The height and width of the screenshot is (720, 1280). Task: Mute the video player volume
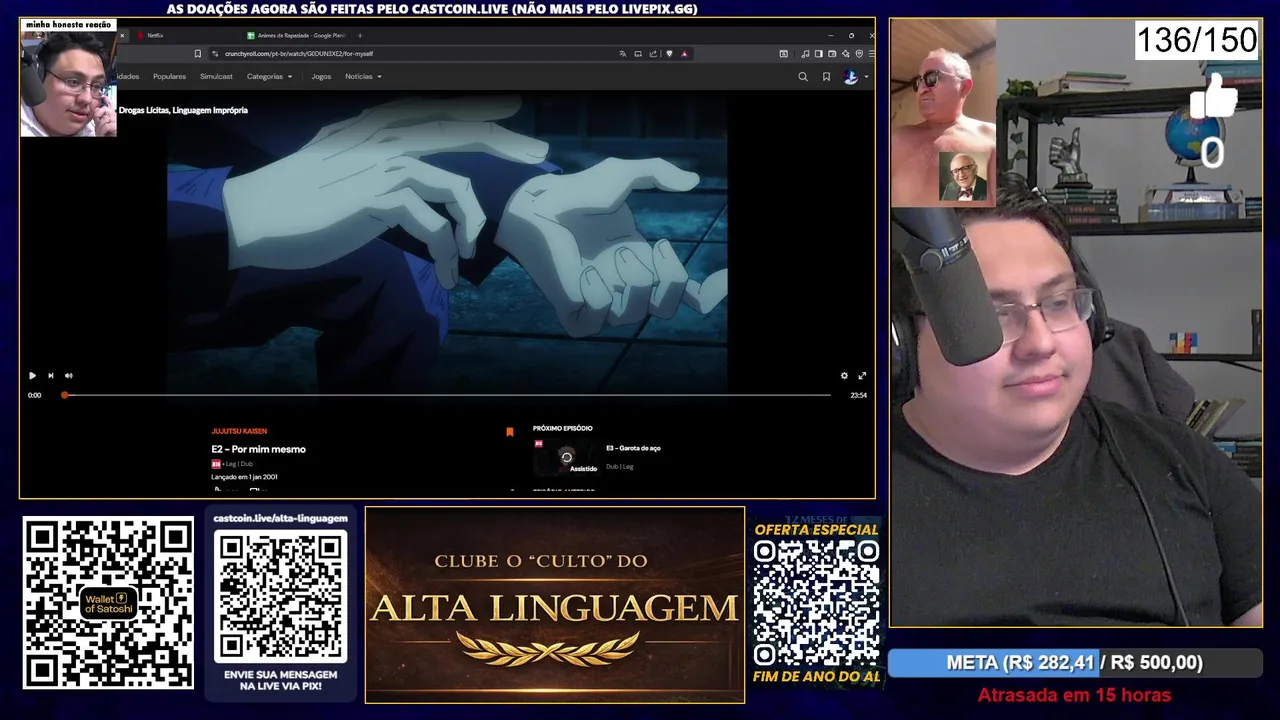tap(68, 376)
